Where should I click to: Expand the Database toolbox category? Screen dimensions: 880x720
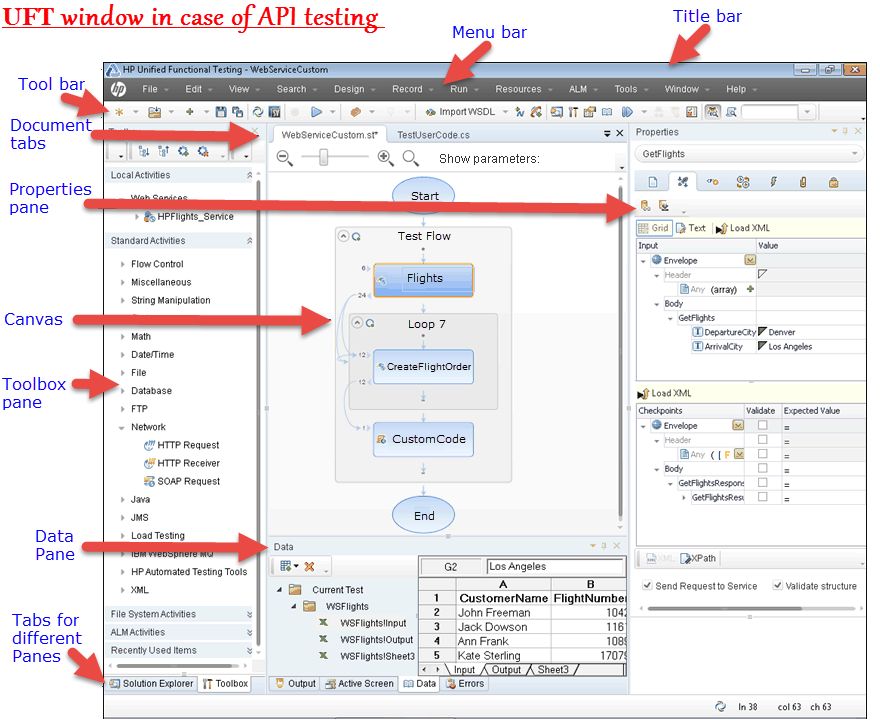[x=122, y=391]
